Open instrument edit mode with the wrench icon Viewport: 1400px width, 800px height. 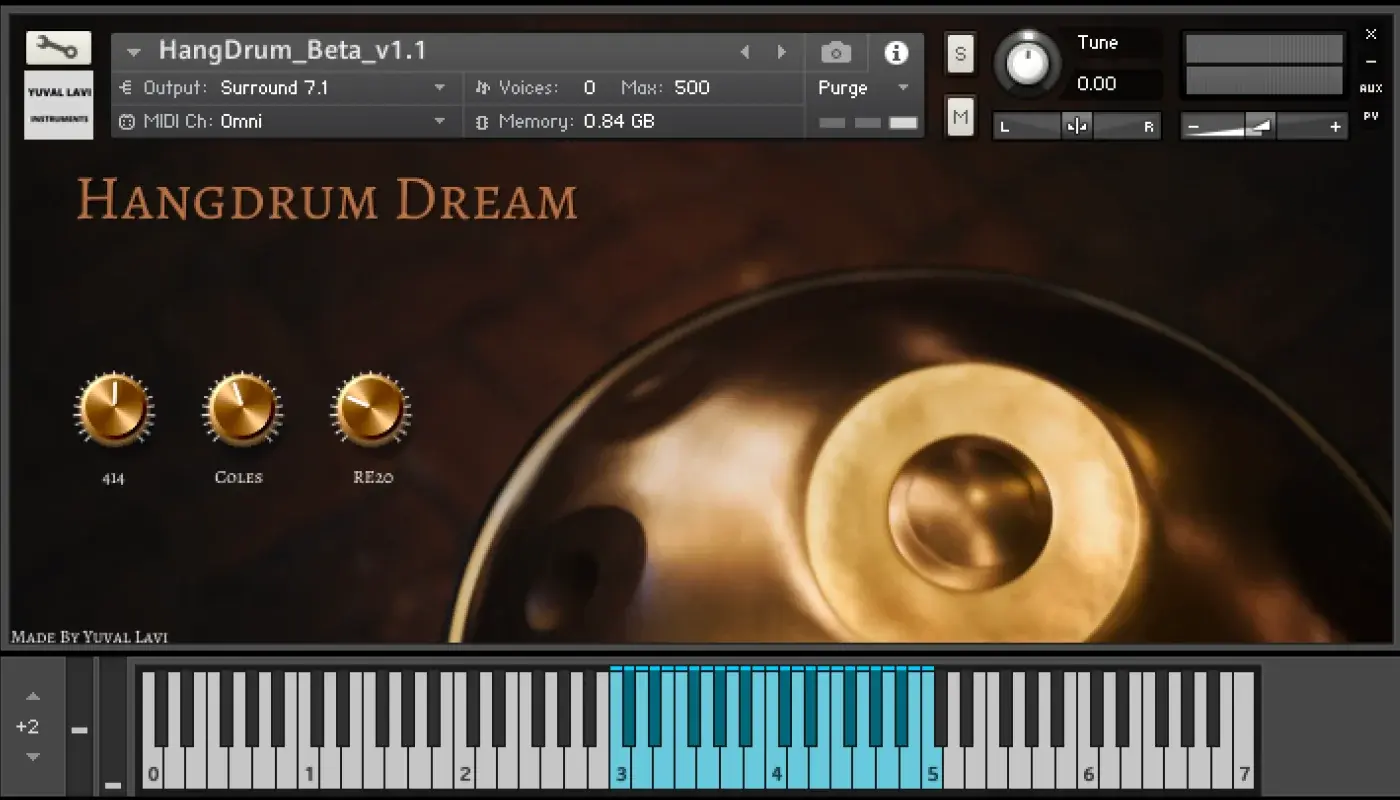point(57,46)
